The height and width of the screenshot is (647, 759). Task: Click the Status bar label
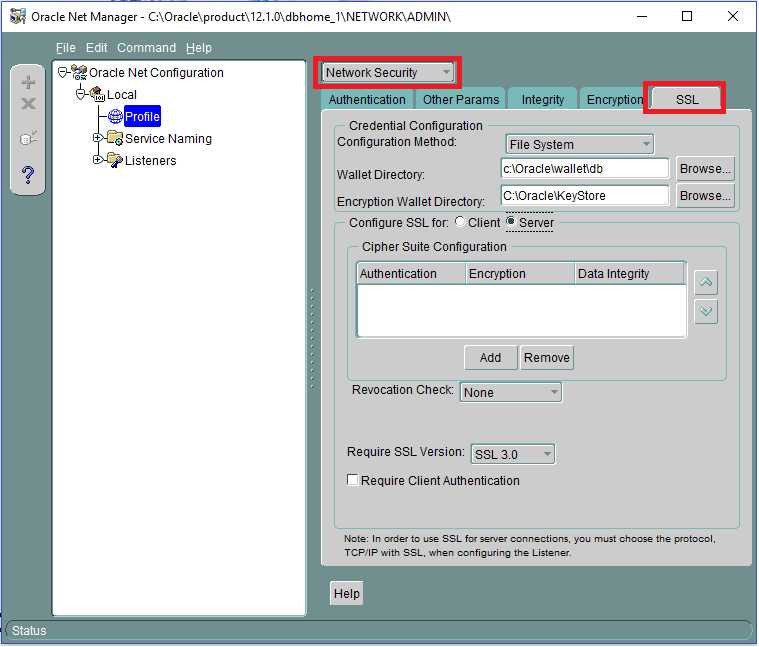coord(29,631)
